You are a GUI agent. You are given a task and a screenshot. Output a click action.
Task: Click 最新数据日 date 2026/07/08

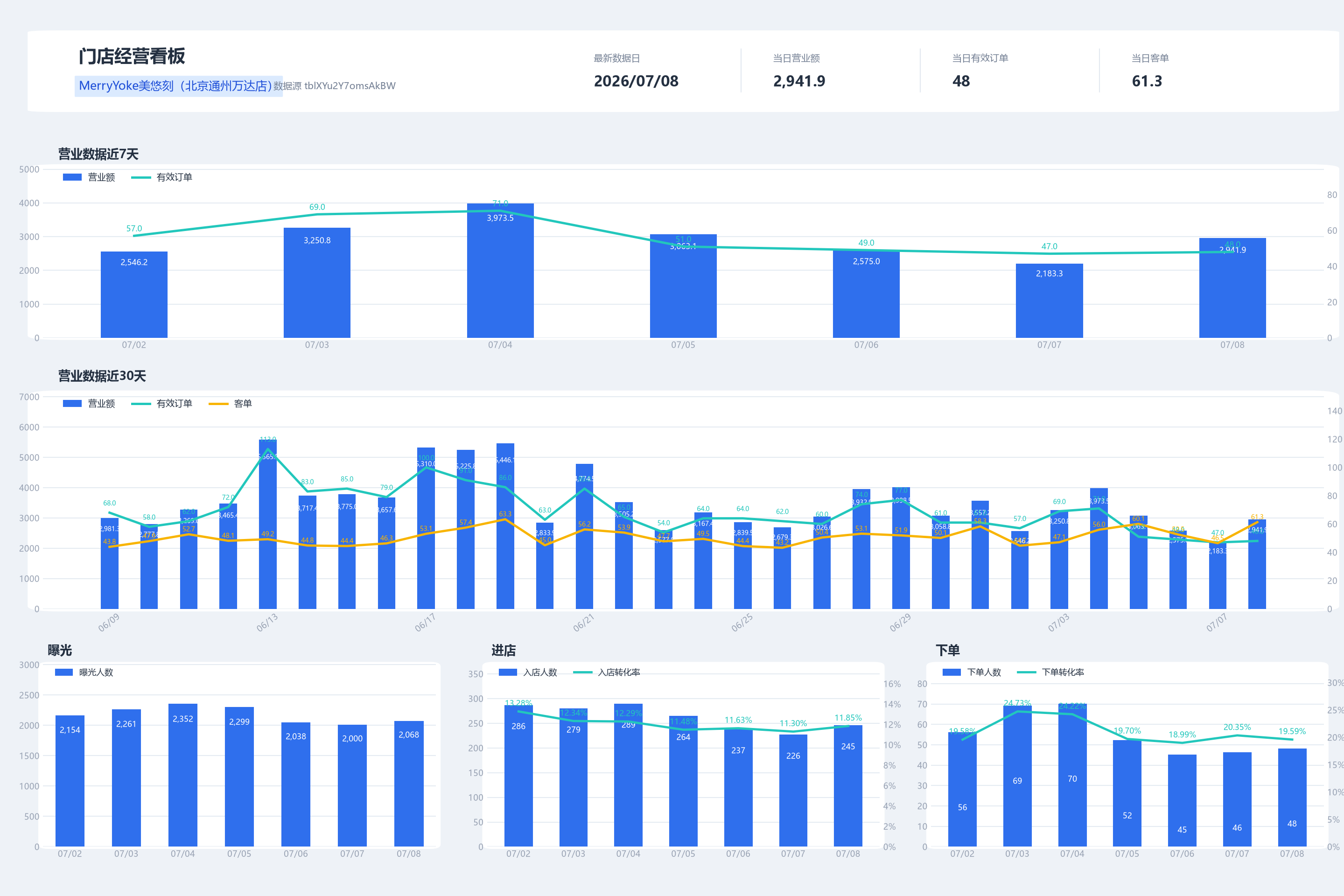tap(636, 81)
